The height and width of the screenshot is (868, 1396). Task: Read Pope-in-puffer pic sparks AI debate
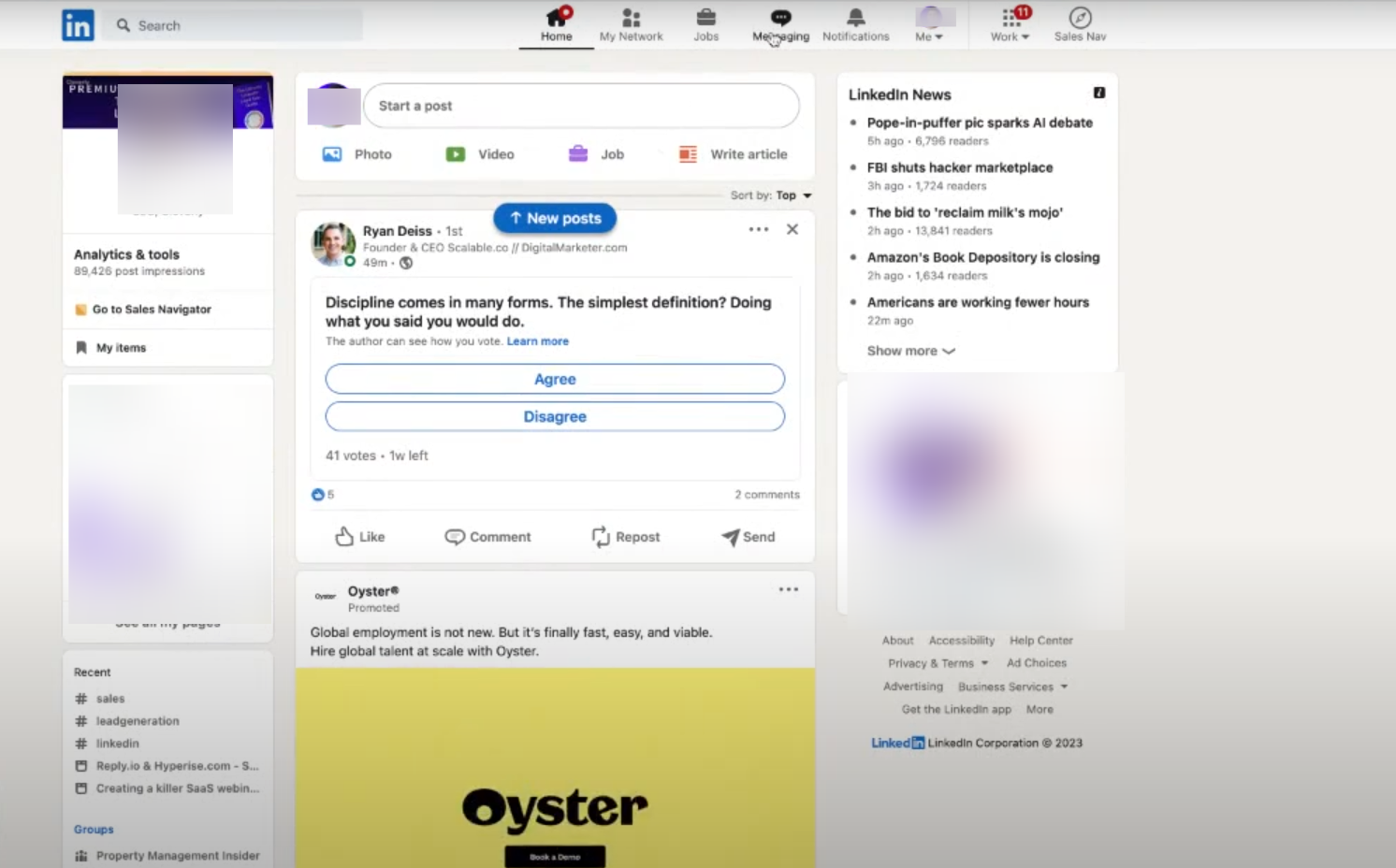(x=980, y=123)
